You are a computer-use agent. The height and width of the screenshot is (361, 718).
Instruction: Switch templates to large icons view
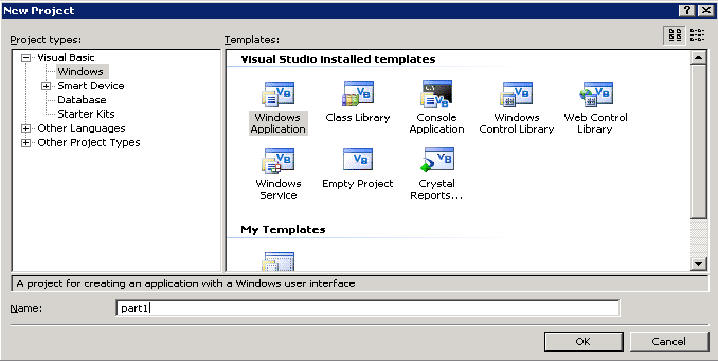pos(674,35)
